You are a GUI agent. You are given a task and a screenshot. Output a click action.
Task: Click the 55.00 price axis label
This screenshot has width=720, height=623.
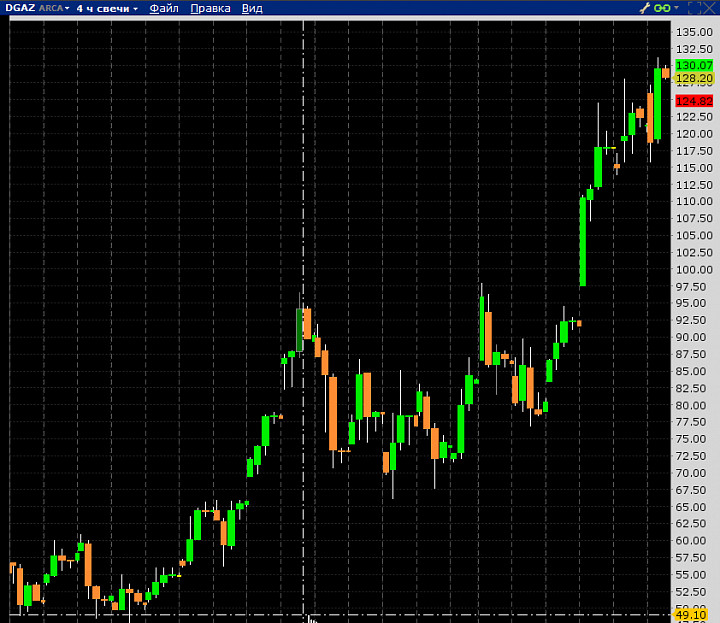tap(691, 574)
